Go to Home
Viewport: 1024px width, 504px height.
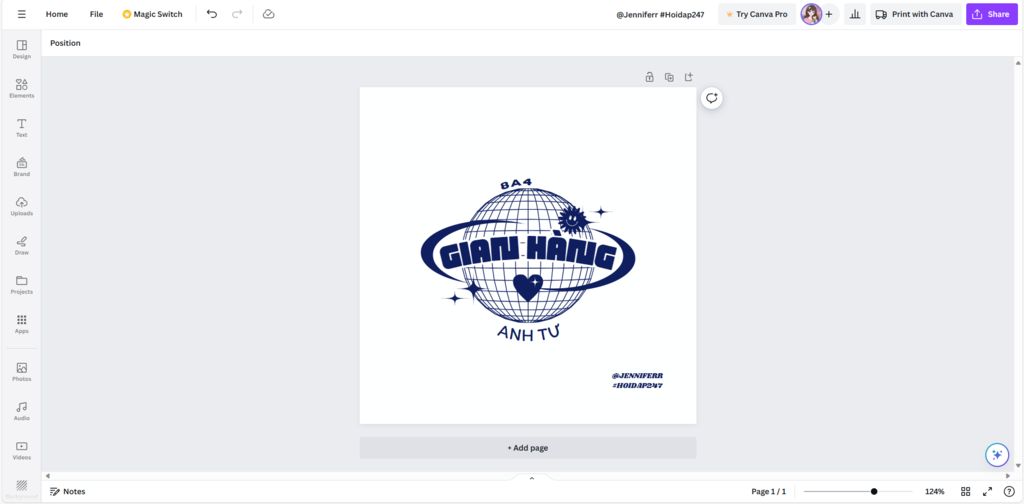click(x=57, y=14)
